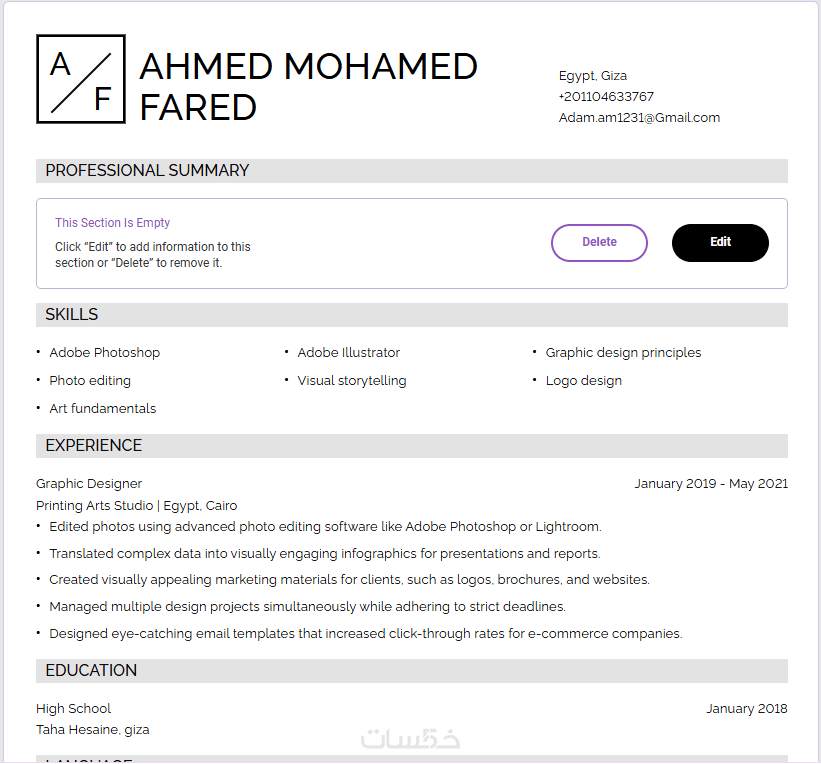This screenshot has width=821, height=764.
Task: Click the AF monogram logo icon
Action: (81, 79)
